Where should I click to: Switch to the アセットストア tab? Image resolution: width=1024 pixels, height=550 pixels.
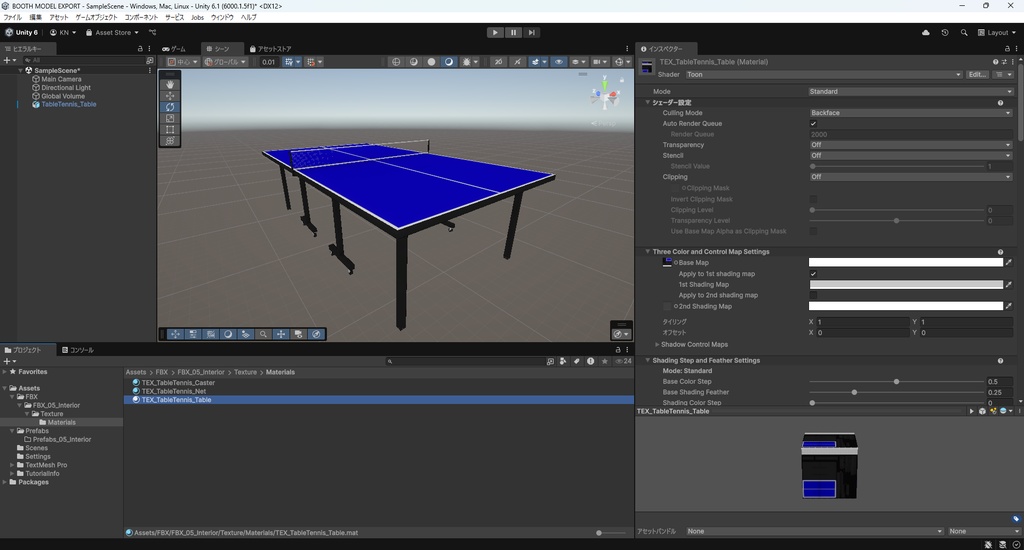tap(270, 48)
